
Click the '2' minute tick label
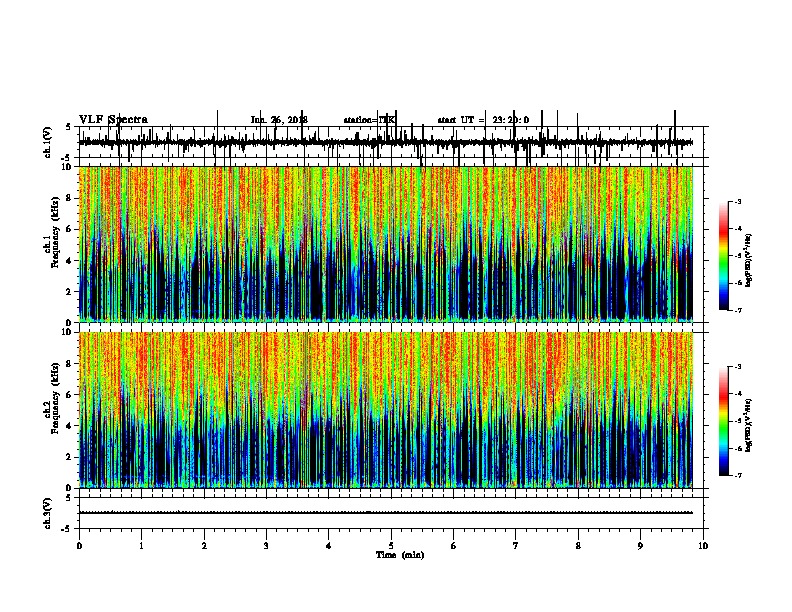pos(204,545)
